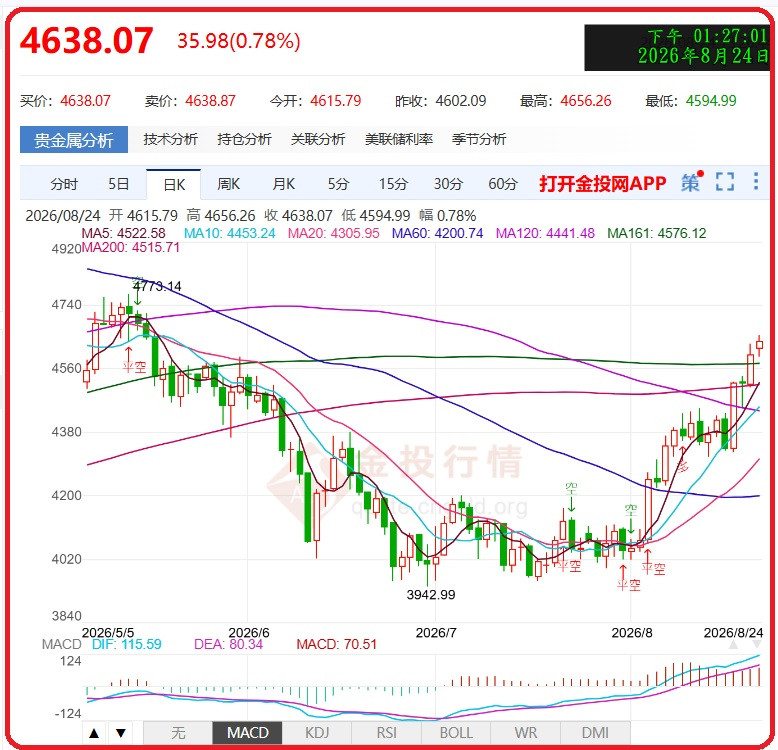Open the 美联储利率 section
The width and height of the screenshot is (778, 750).
[x=399, y=139]
